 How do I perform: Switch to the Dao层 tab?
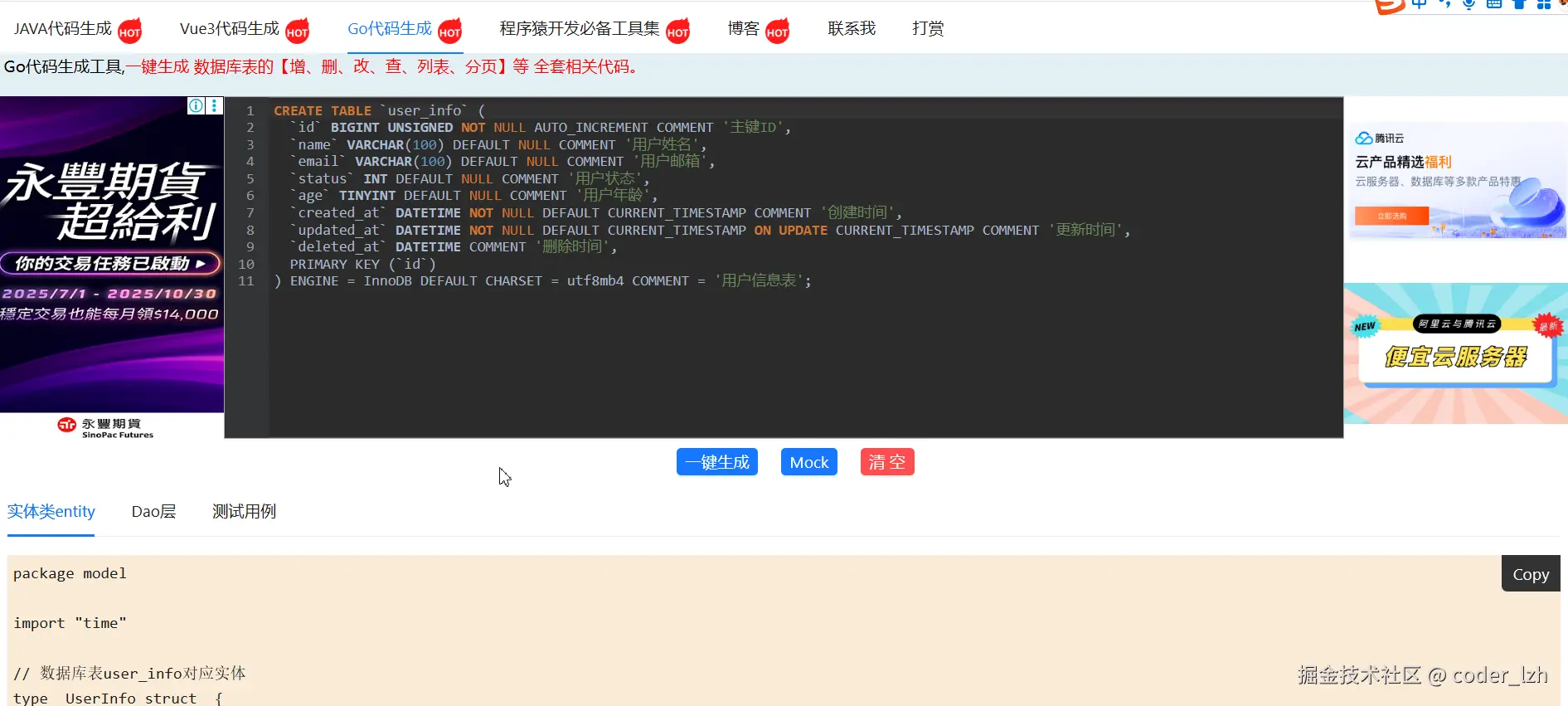[153, 512]
